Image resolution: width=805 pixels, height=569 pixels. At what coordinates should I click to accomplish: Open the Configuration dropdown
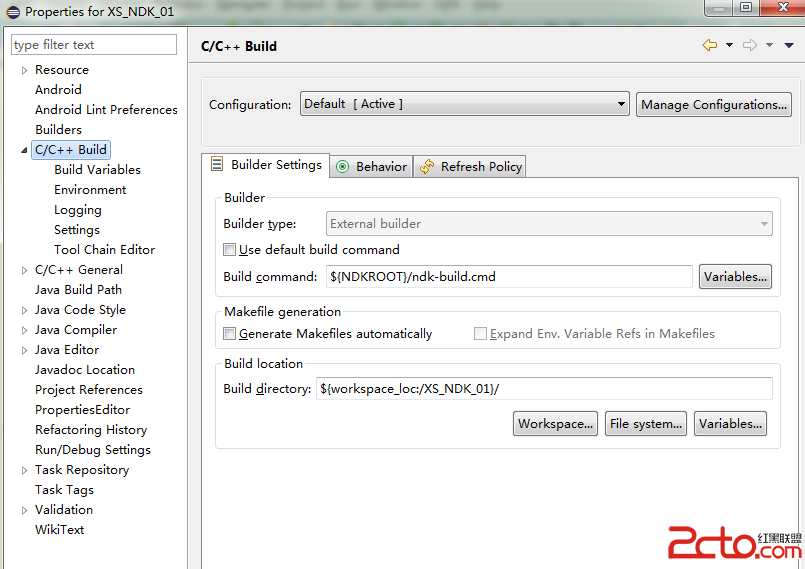point(465,104)
